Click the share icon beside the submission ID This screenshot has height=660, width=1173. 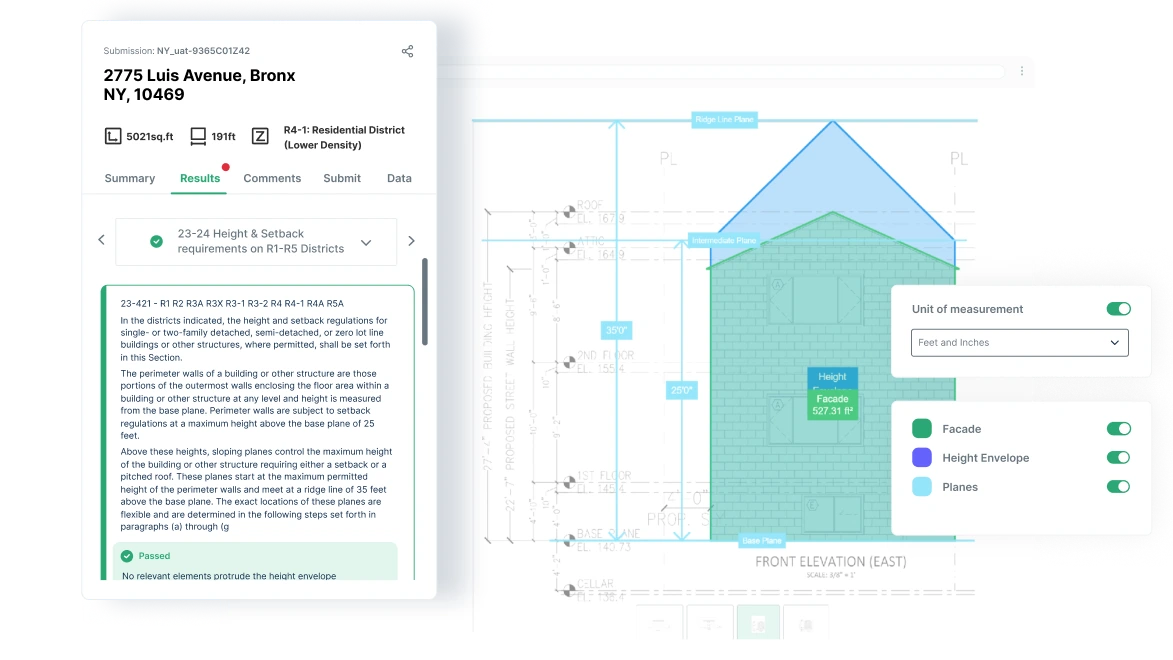coord(407,51)
